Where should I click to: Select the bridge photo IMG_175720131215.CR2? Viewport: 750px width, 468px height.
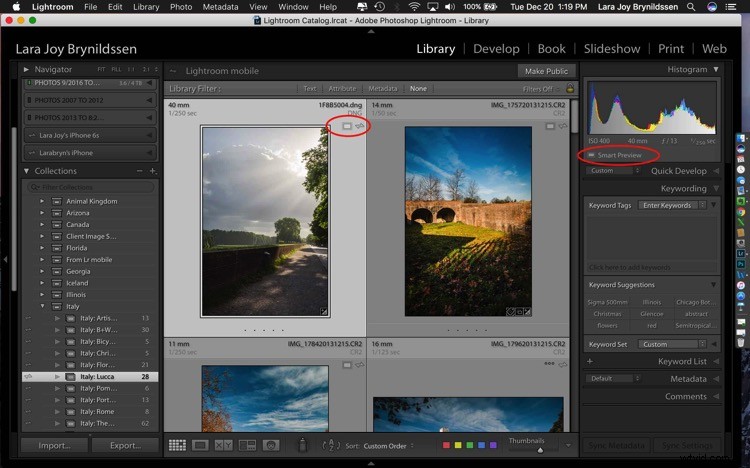468,221
